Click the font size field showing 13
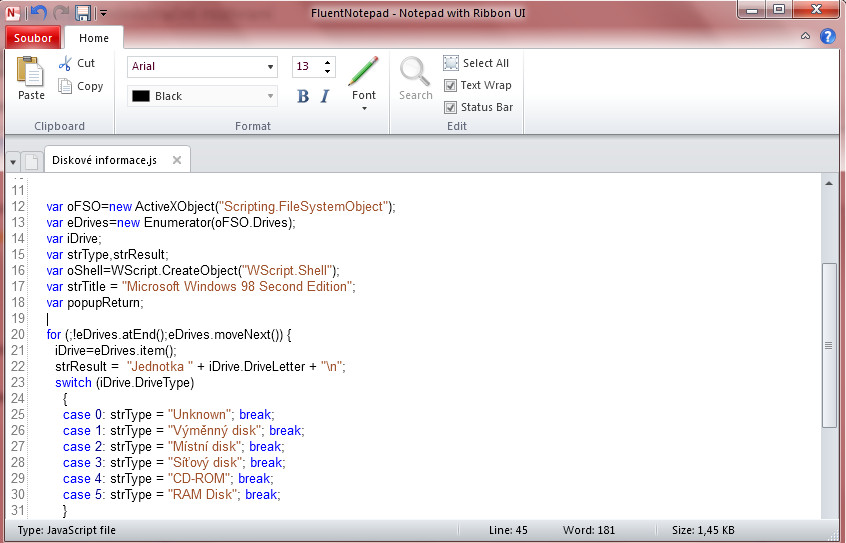The width and height of the screenshot is (846, 543). tap(306, 66)
